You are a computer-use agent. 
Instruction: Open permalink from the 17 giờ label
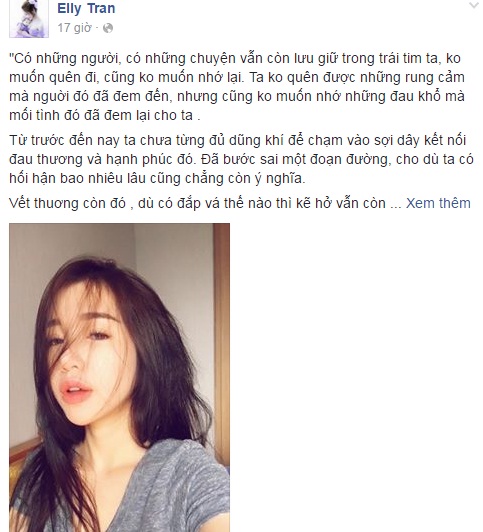74,28
